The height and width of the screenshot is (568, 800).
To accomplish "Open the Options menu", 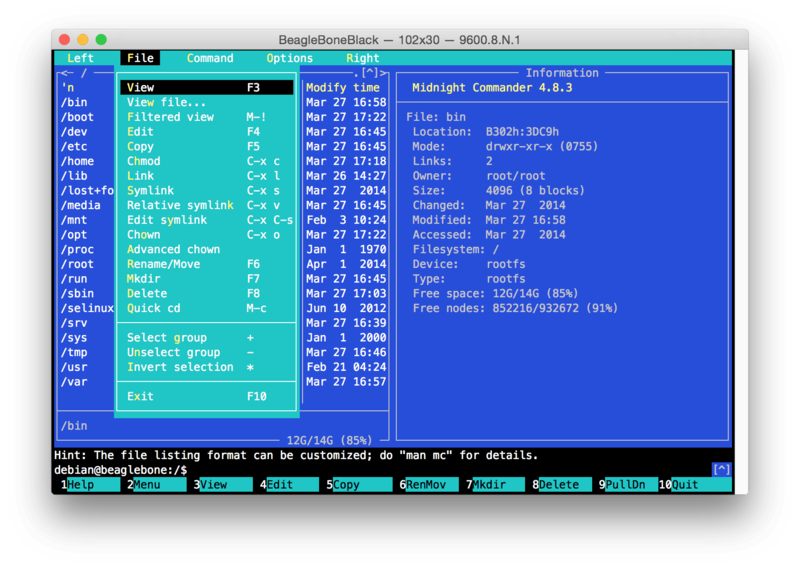I will (x=290, y=58).
